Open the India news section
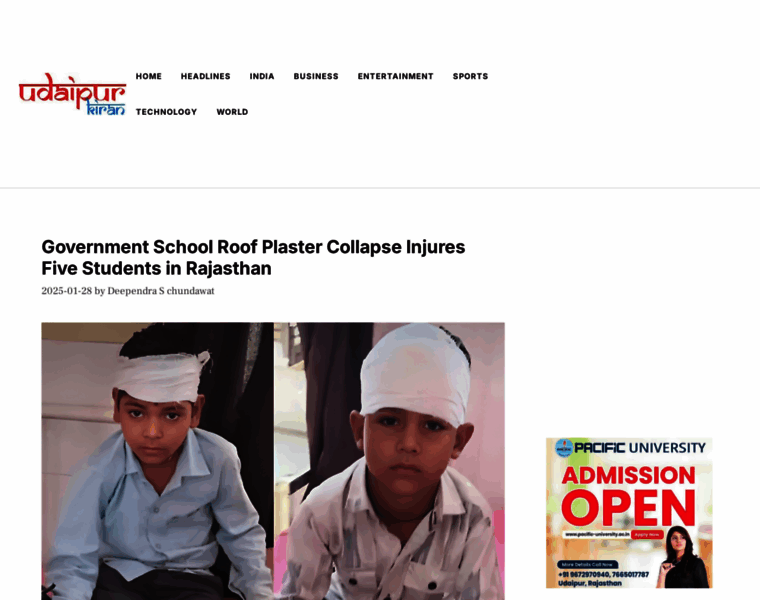The width and height of the screenshot is (760, 600). click(262, 76)
